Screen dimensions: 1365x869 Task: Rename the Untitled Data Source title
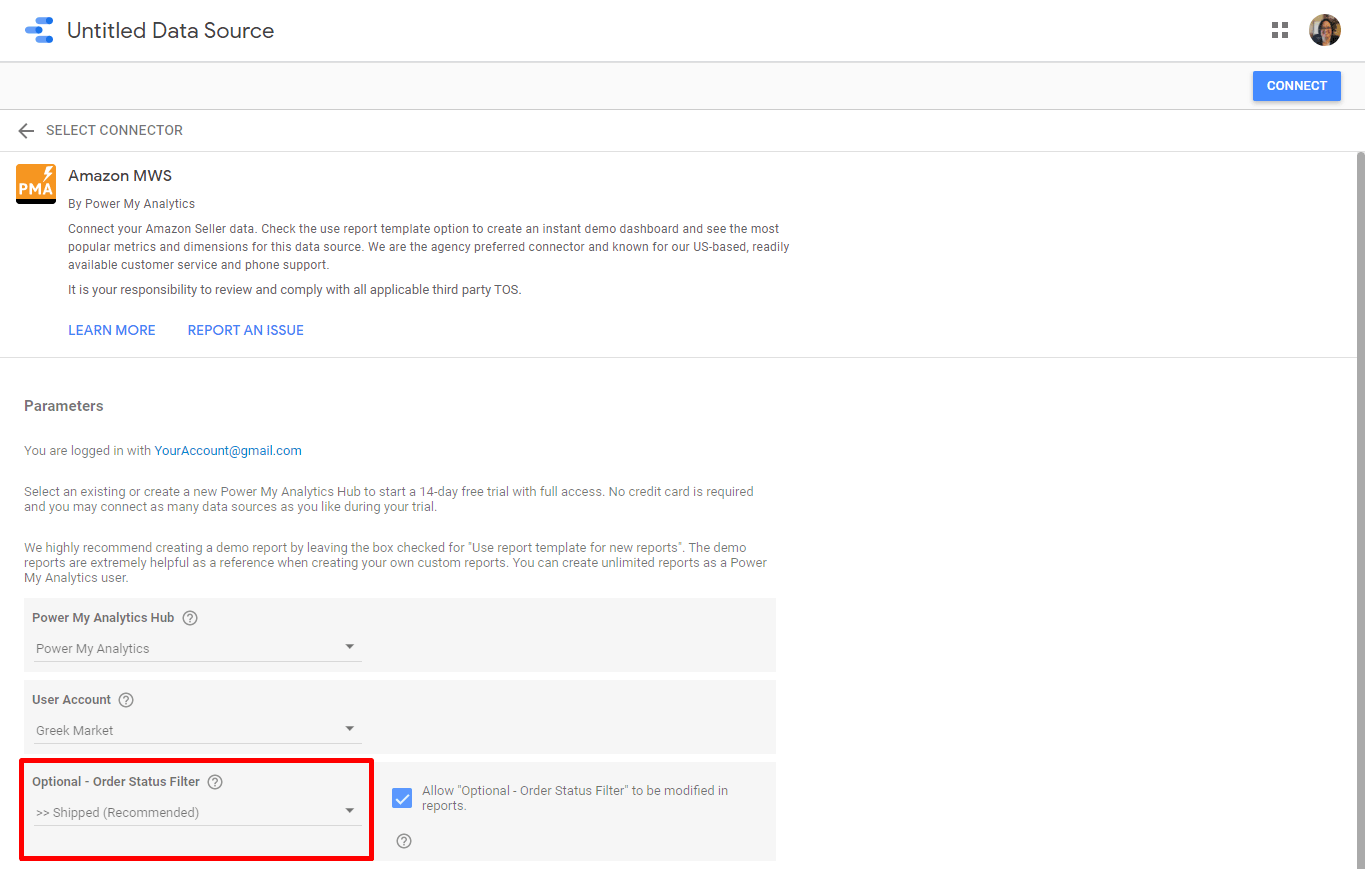(x=170, y=31)
